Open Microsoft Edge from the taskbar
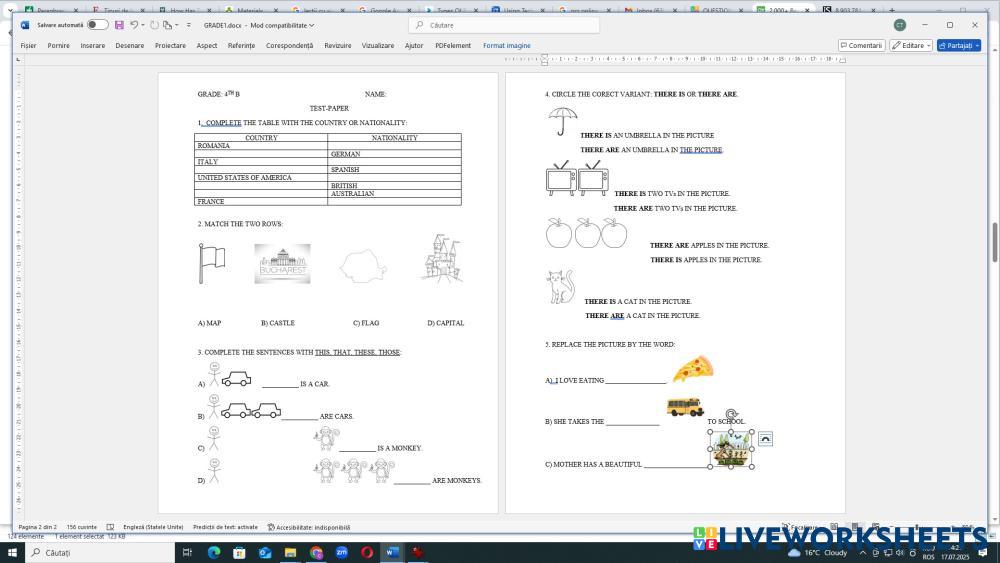Screen dimensions: 1000x563 click(214, 552)
